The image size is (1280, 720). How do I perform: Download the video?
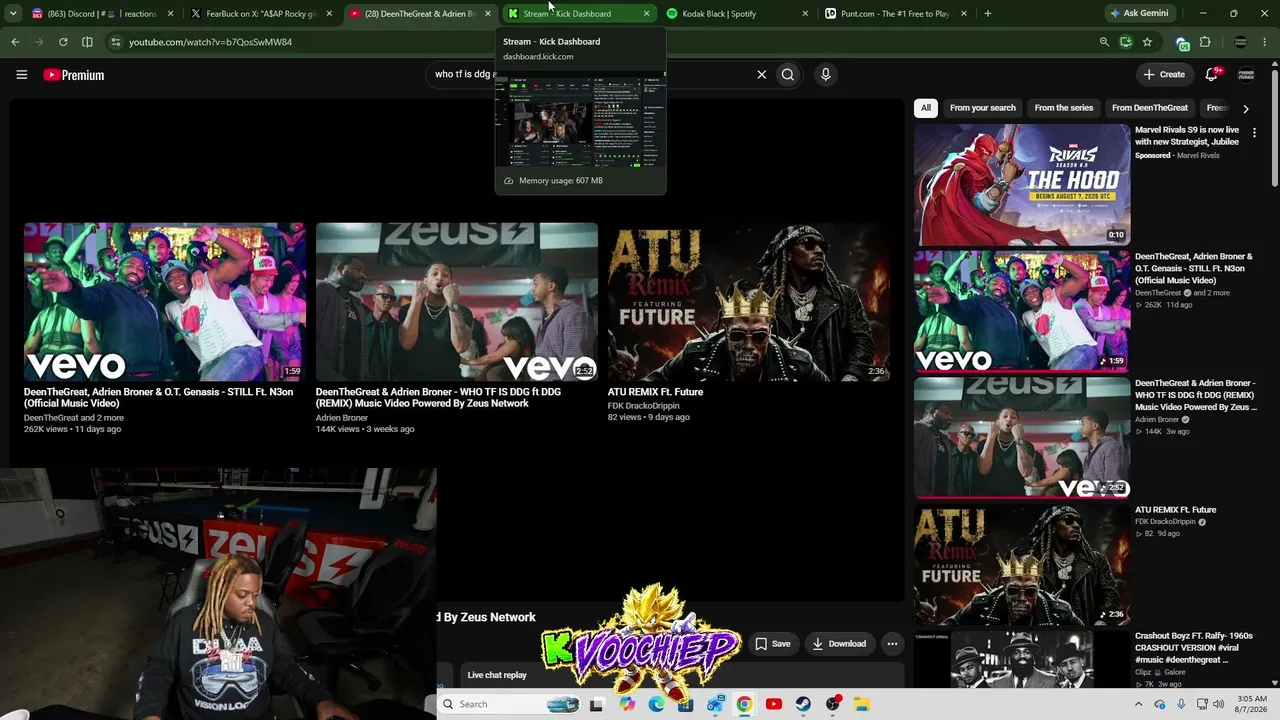839,644
